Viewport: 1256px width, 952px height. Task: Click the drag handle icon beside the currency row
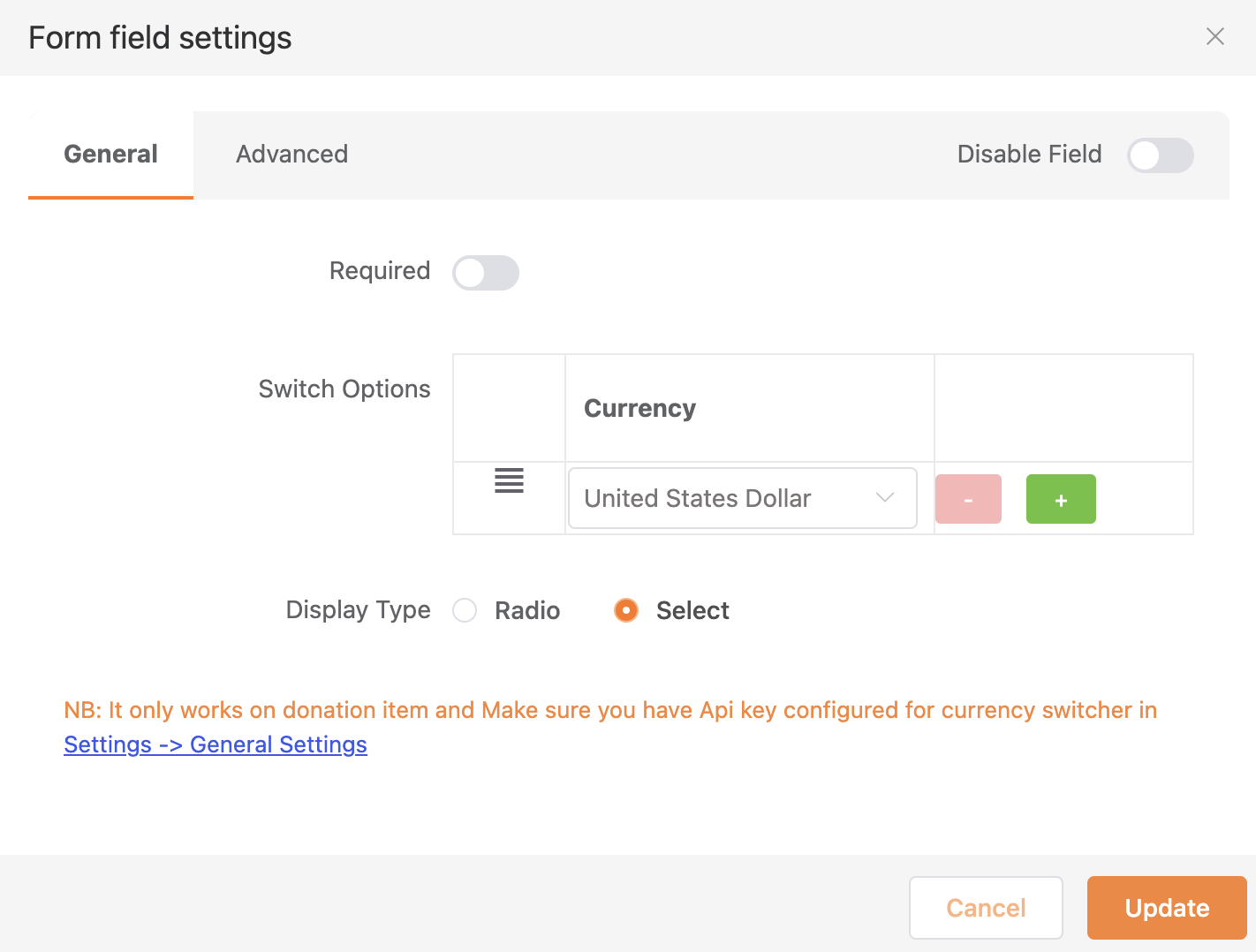click(x=509, y=481)
